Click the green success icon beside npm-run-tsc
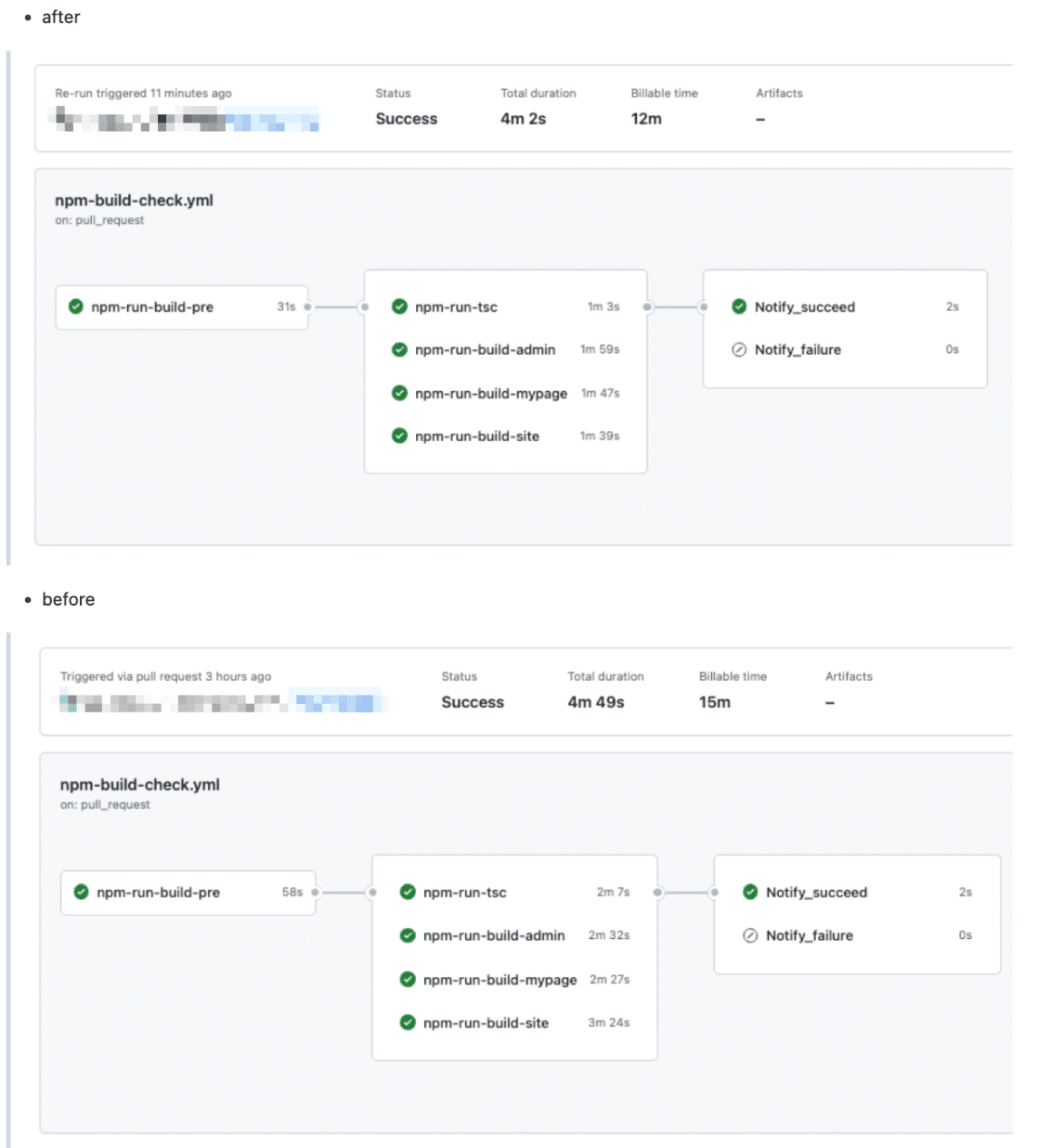The width and height of the screenshot is (1038, 1148). coord(400,307)
